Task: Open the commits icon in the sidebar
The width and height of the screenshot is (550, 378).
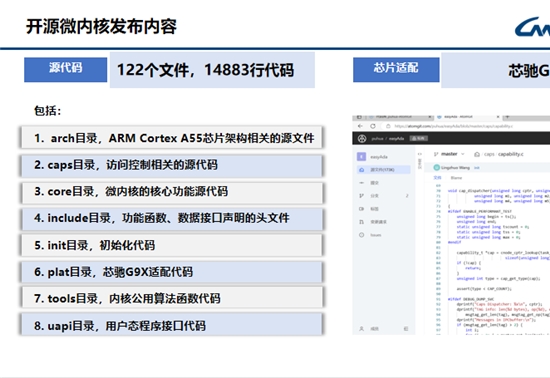Action: [361, 183]
